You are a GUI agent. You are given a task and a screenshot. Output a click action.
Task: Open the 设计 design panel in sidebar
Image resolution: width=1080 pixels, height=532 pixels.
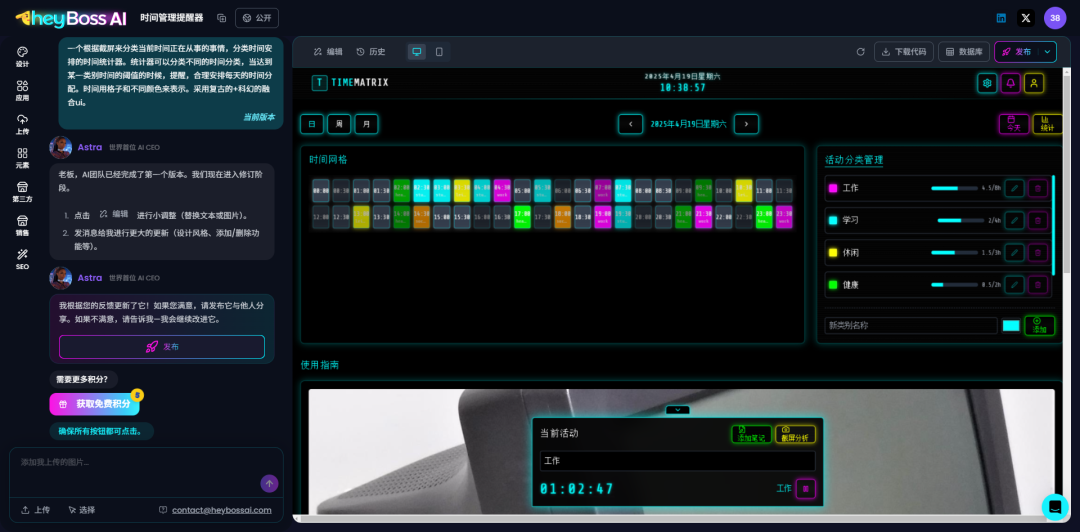pos(22,57)
